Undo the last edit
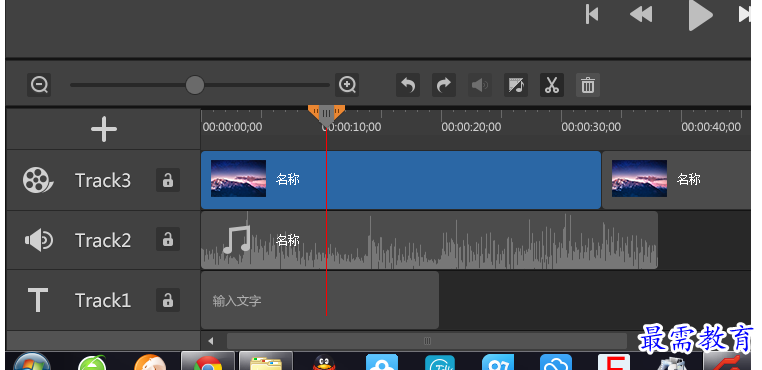762x370 pixels. (408, 85)
